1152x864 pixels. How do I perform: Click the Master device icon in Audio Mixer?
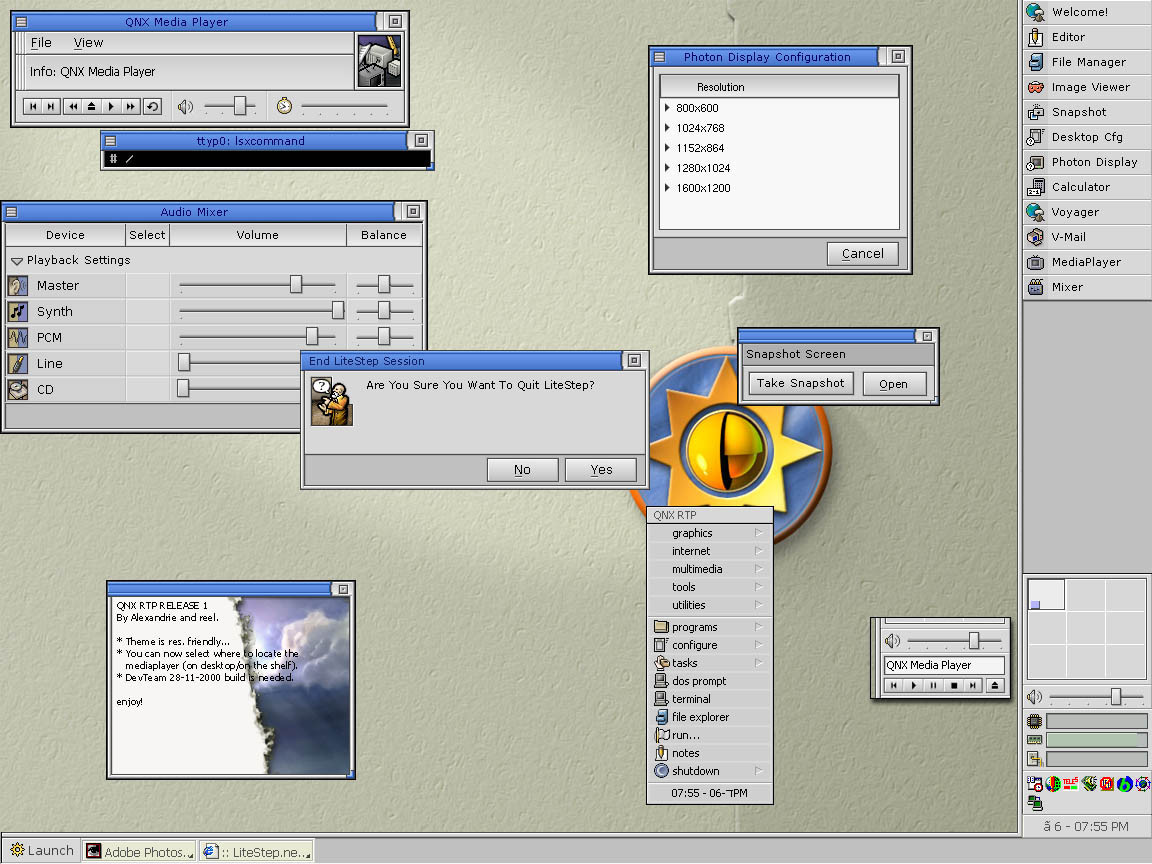tap(18, 285)
